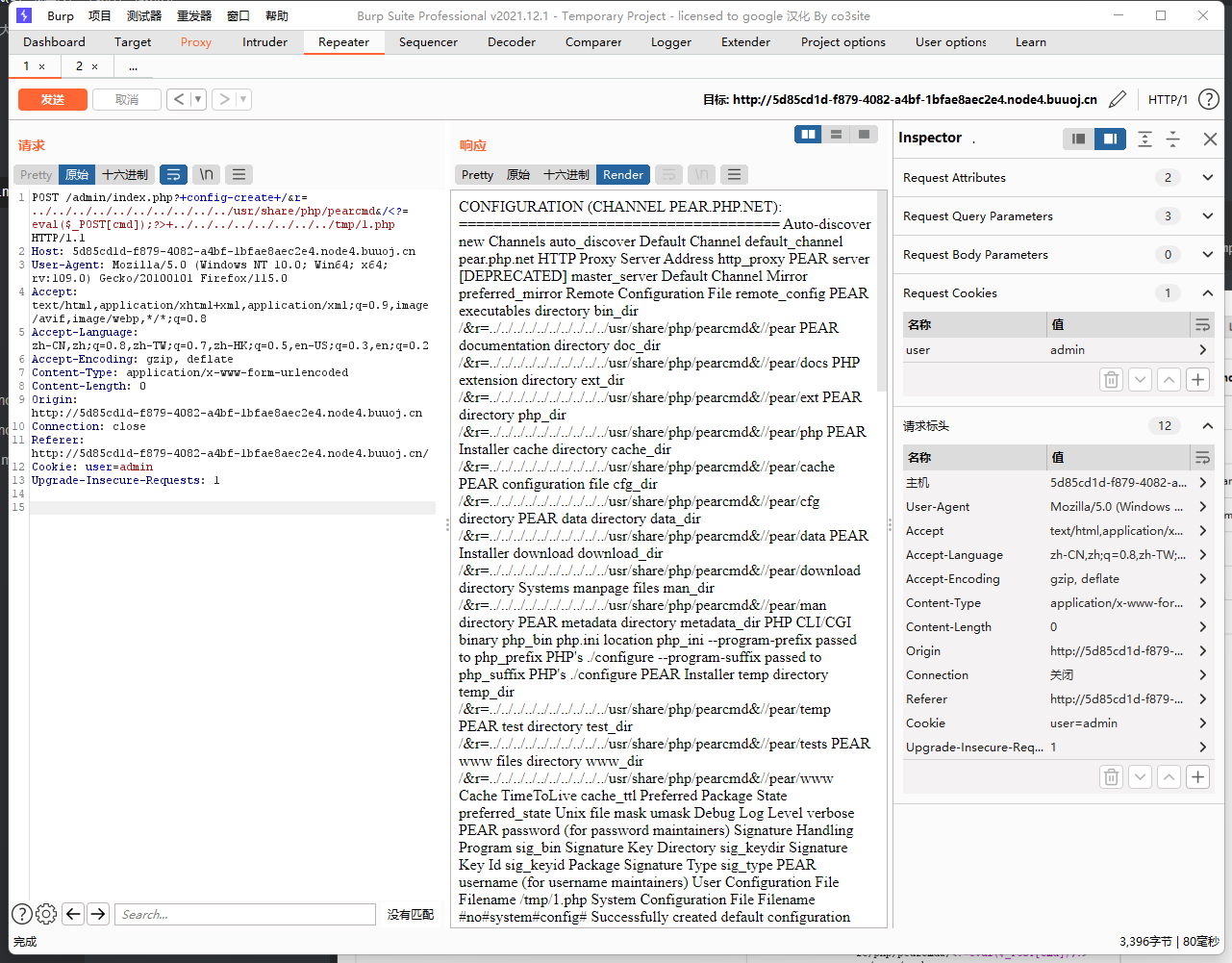Image resolution: width=1232 pixels, height=963 pixels.
Task: Delete selected cookie trash icon
Action: pyautogui.click(x=1111, y=379)
